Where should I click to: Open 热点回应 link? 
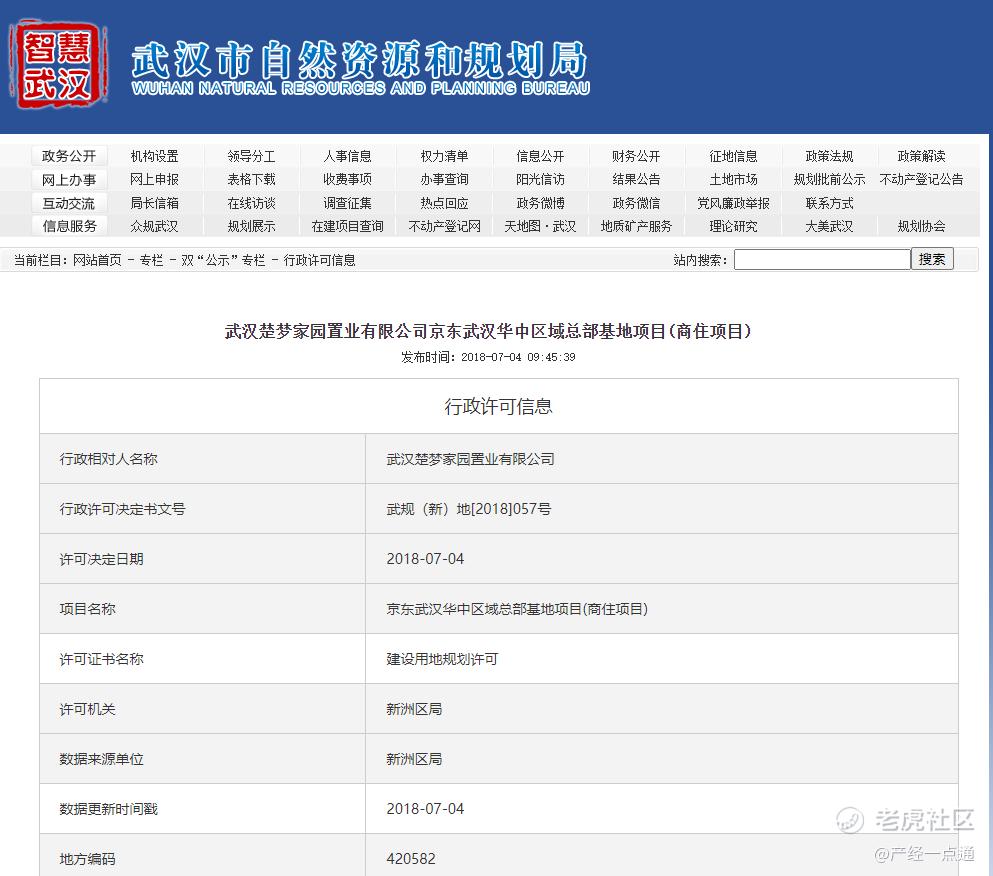tap(445, 203)
